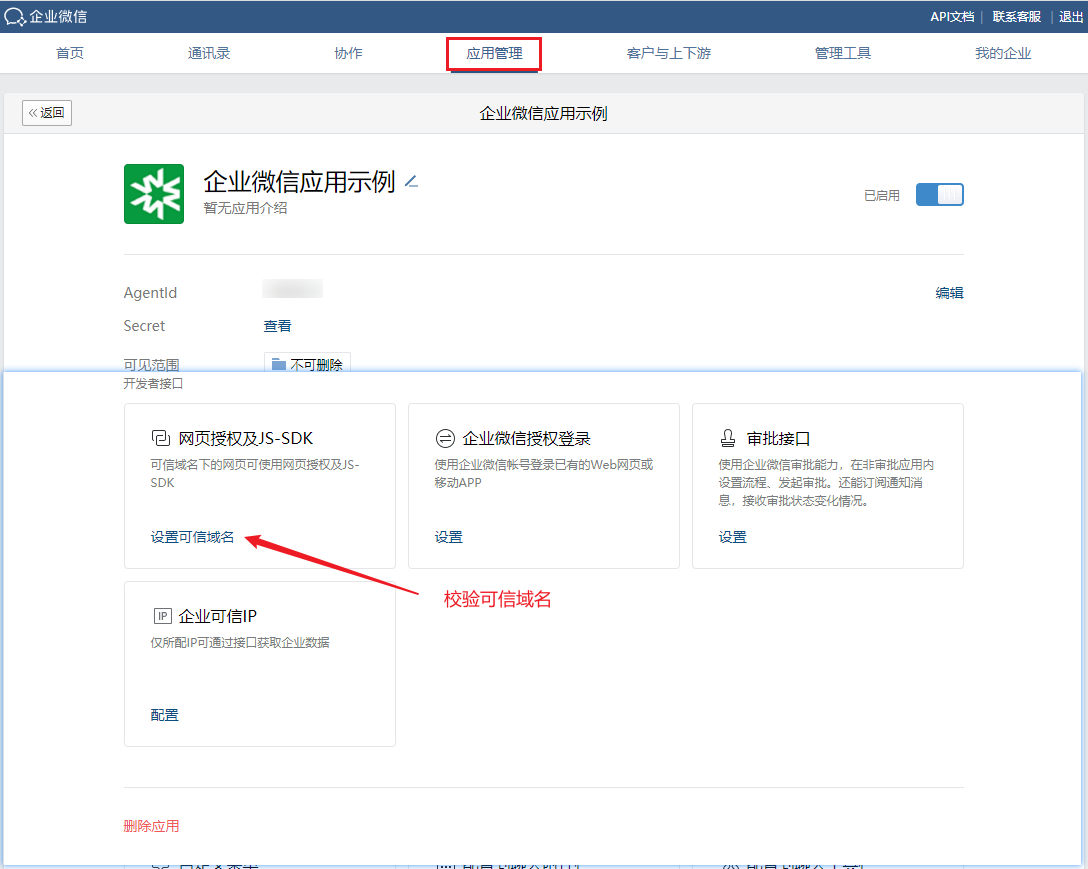Click the 审批接口 stamp icon
The width and height of the screenshot is (1088, 869).
(x=728, y=438)
